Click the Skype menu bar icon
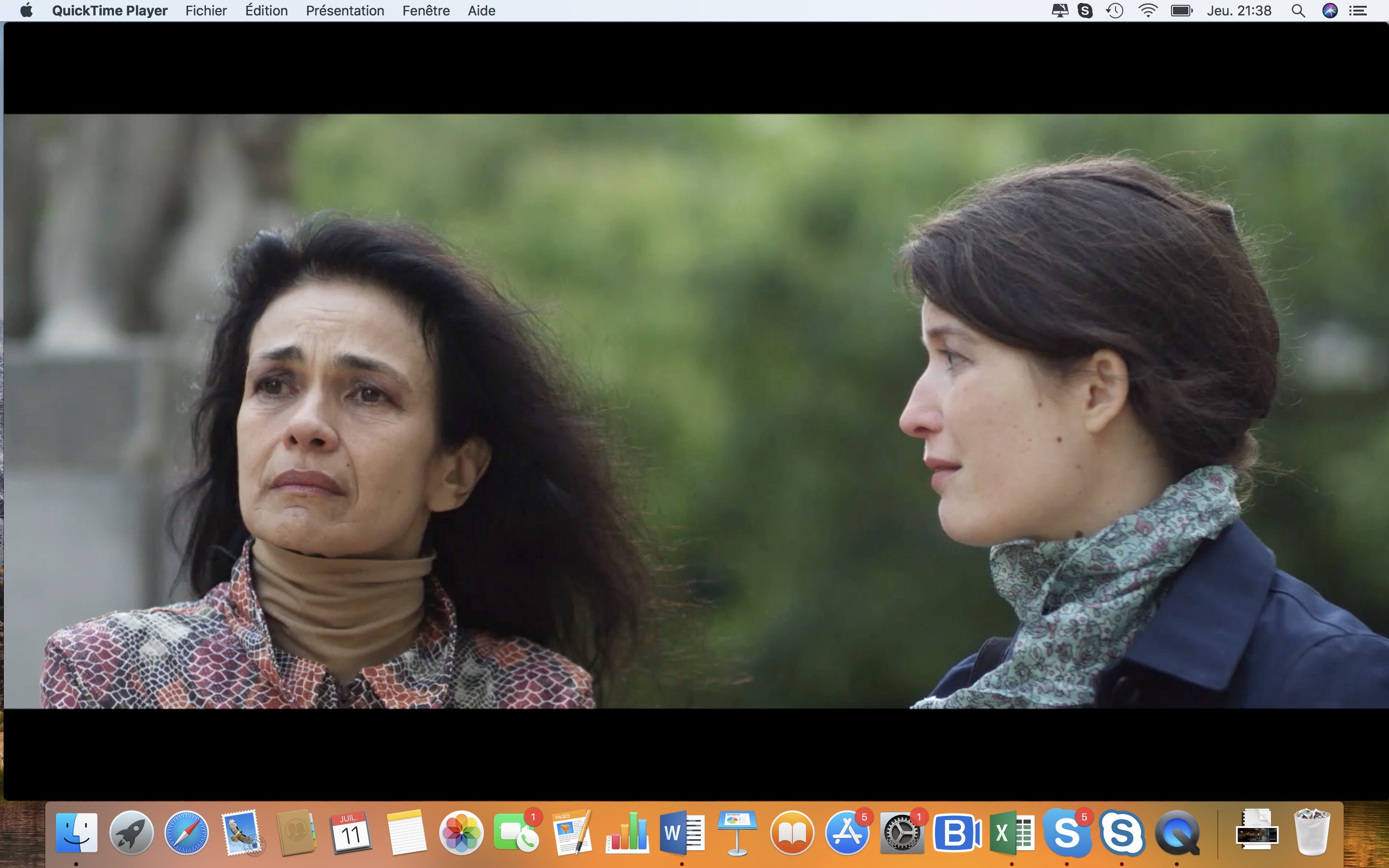Image resolution: width=1389 pixels, height=868 pixels. coord(1085,10)
